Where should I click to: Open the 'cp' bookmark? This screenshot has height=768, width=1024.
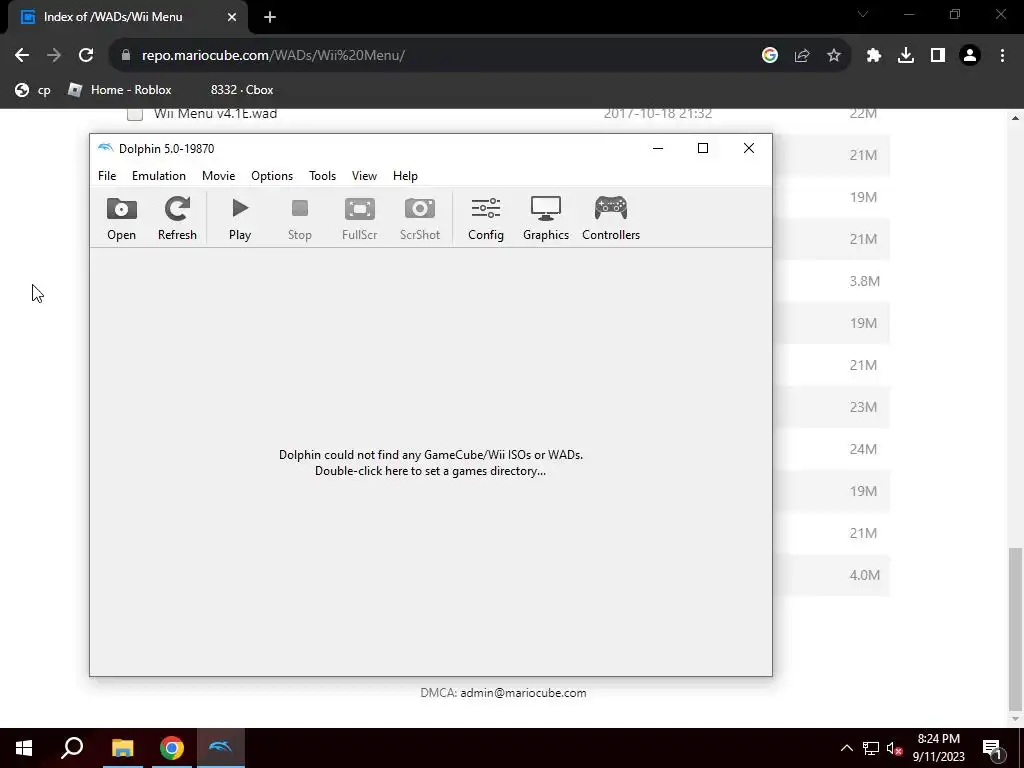[x=33, y=90]
